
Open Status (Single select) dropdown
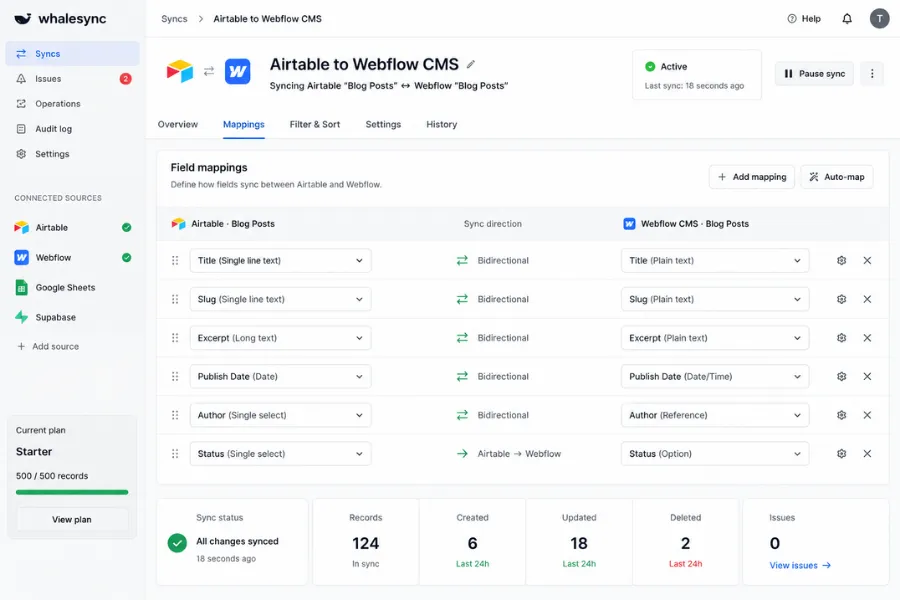tap(280, 454)
